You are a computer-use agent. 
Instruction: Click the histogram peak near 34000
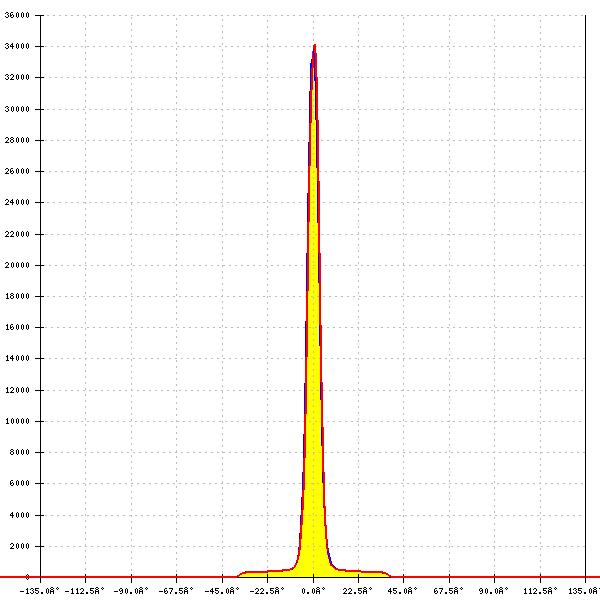click(314, 46)
